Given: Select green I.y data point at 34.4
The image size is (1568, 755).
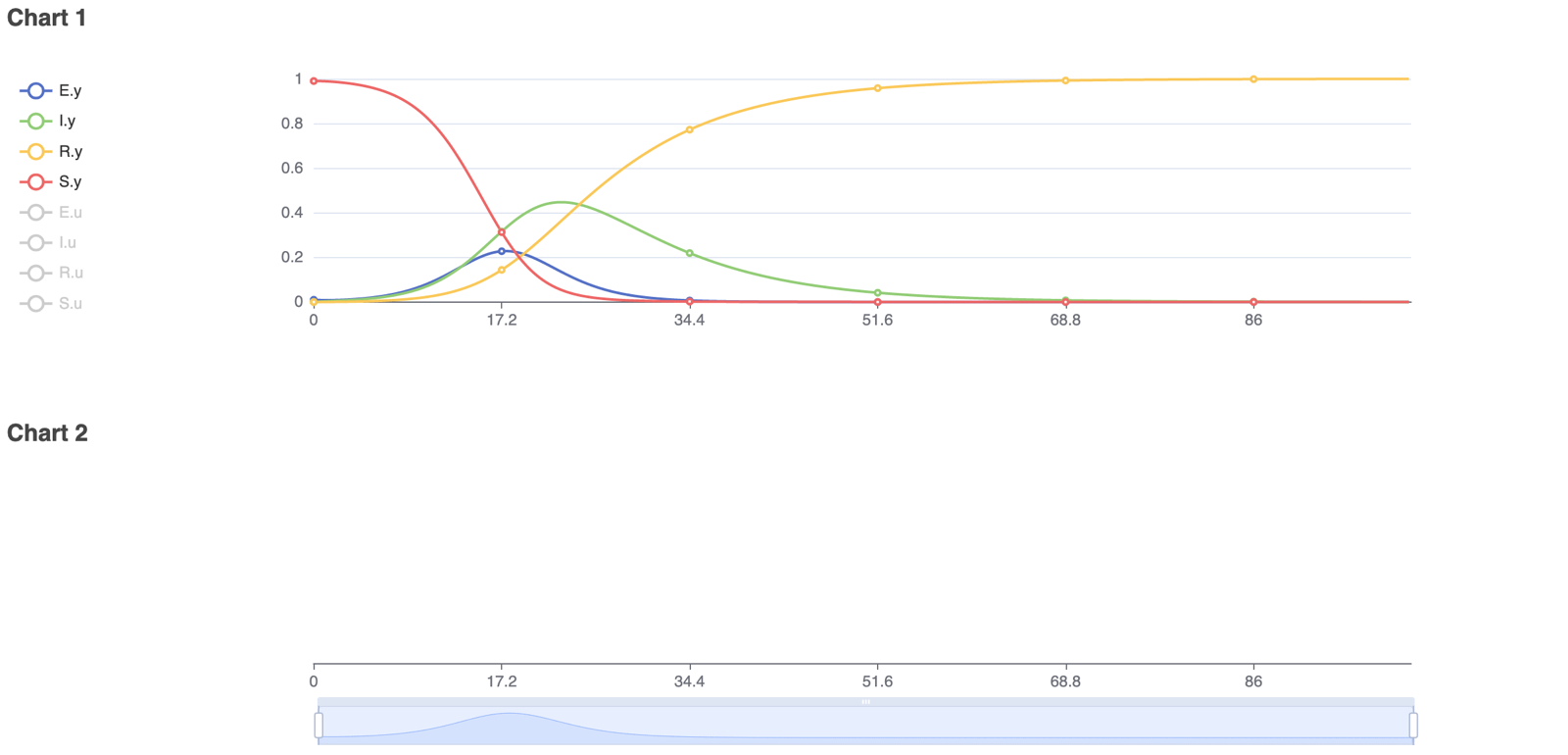Looking at the screenshot, I should [x=690, y=253].
